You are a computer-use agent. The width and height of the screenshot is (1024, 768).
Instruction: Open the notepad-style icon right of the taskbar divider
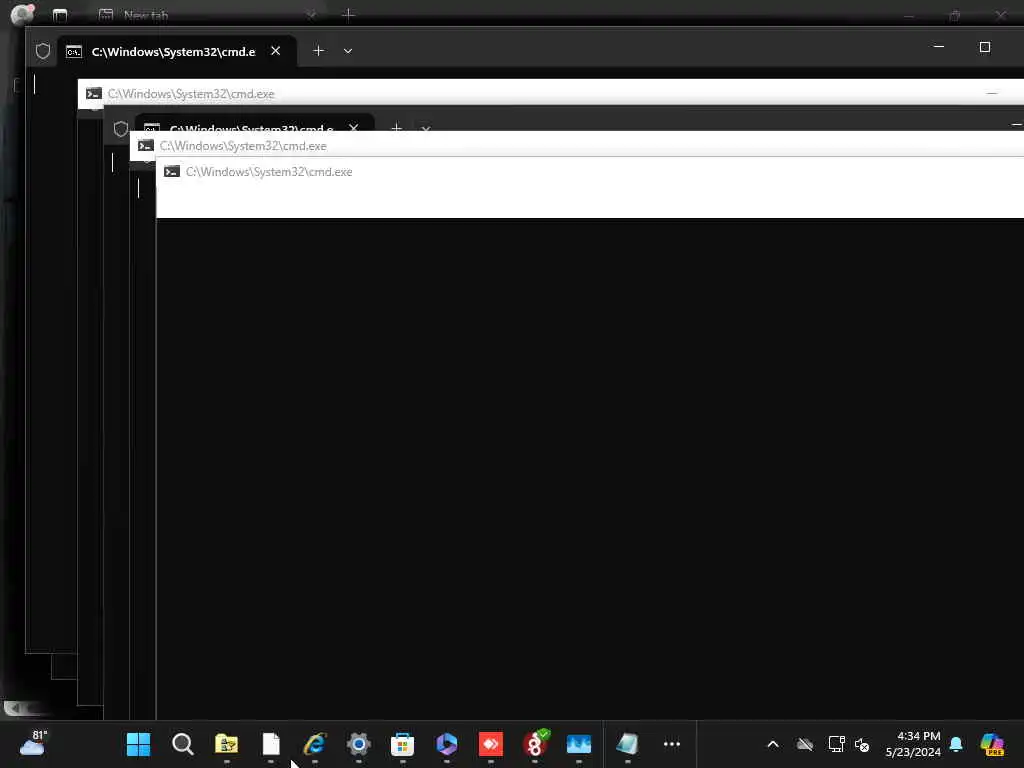coord(628,744)
